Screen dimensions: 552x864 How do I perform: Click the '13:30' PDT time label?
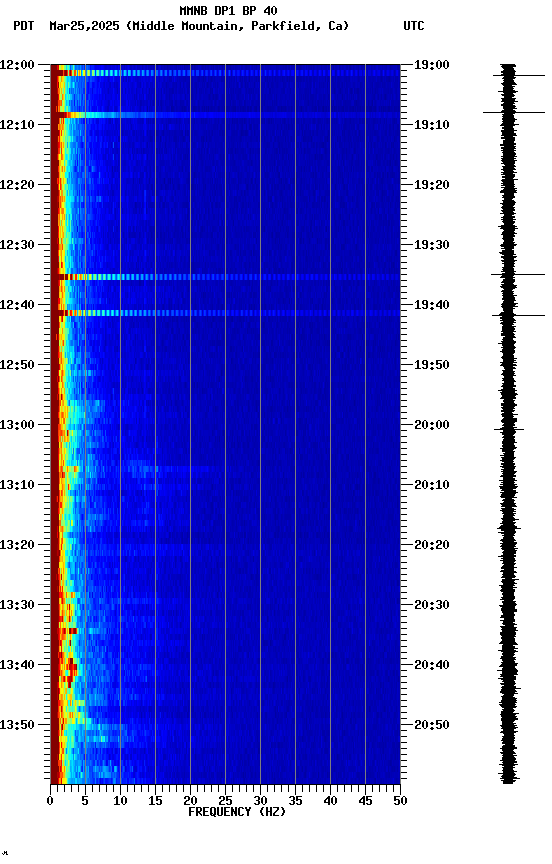(x=17, y=605)
